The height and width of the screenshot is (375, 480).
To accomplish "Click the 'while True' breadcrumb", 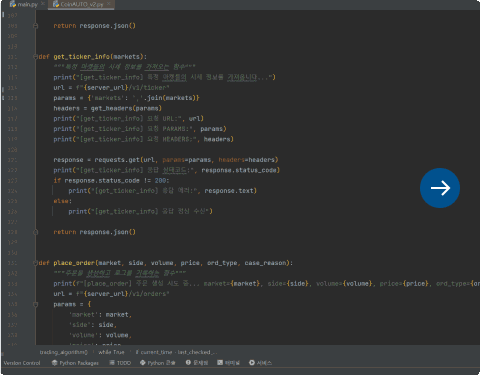I will click(x=111, y=352).
